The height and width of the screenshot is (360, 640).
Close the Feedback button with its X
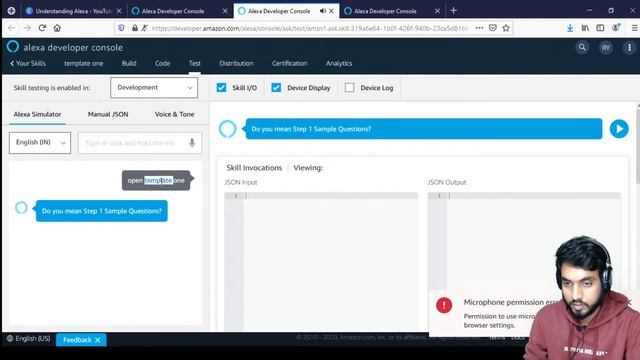point(98,340)
